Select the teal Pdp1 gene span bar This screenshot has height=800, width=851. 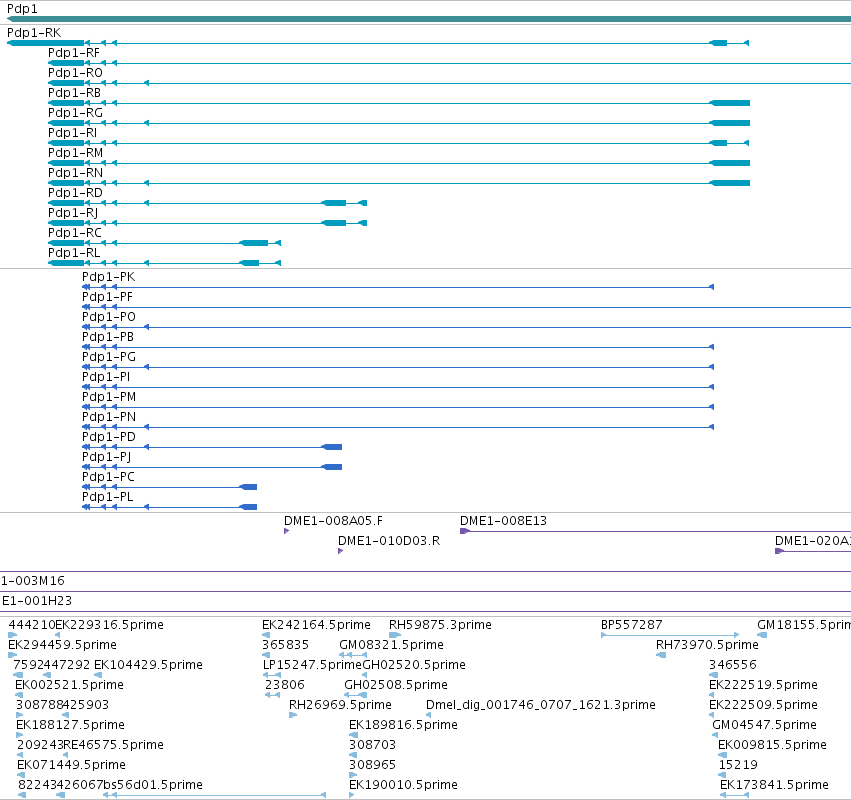coord(429,19)
